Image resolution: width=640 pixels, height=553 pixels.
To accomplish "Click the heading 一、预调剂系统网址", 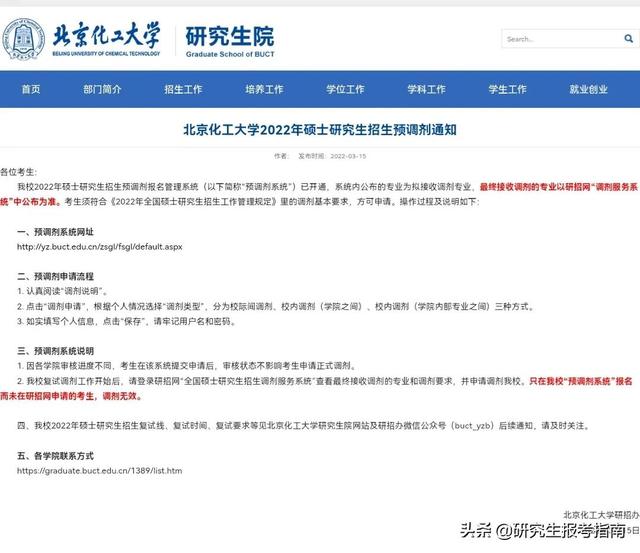I will [55, 232].
